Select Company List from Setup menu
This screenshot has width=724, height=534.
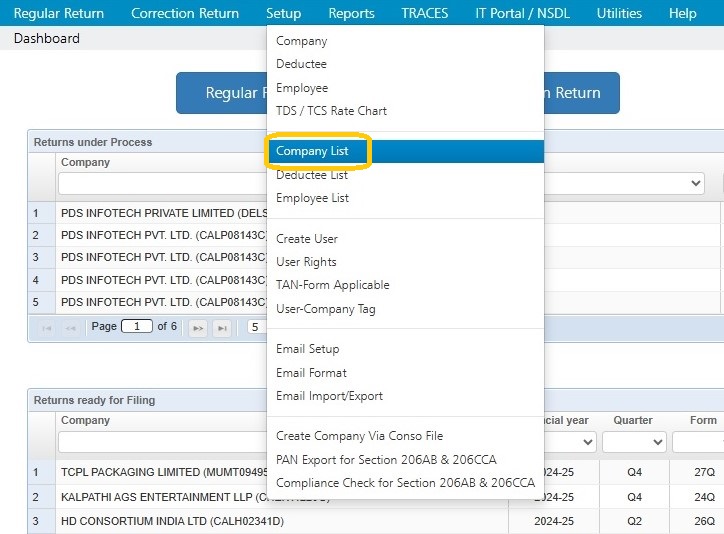pyautogui.click(x=312, y=151)
